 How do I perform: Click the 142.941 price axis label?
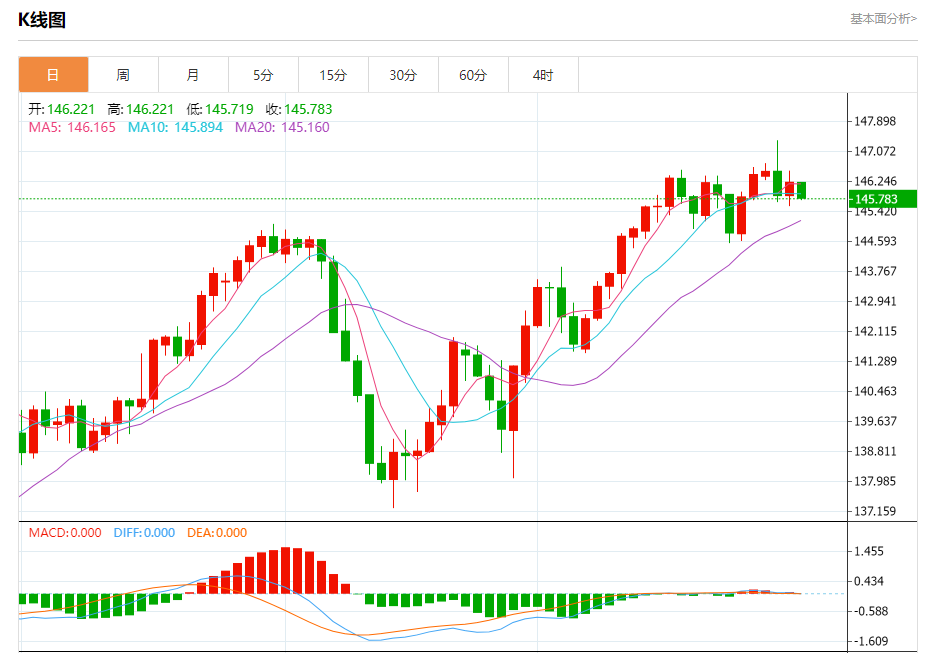tap(875, 301)
